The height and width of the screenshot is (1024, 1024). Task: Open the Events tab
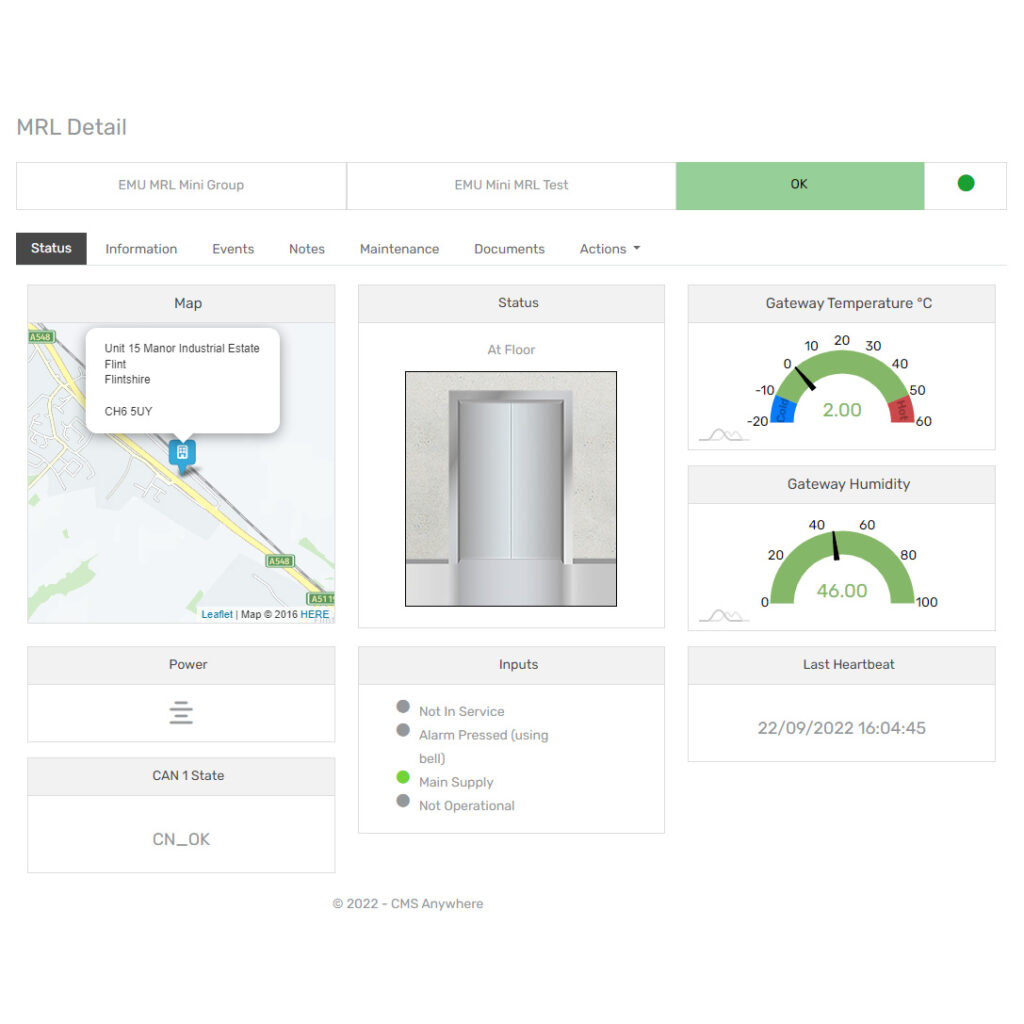point(233,249)
